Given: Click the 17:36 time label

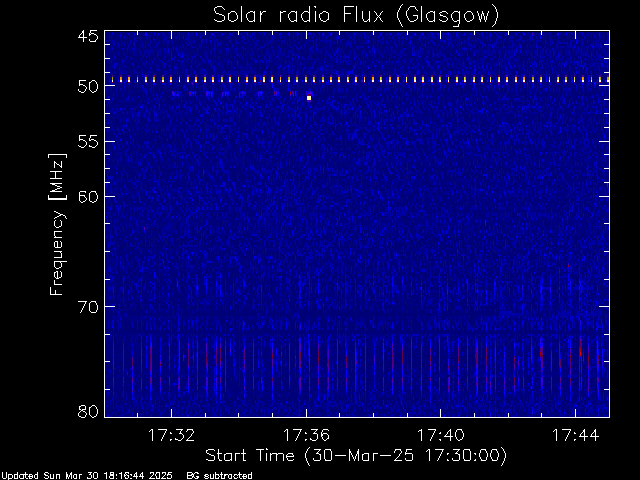Looking at the screenshot, I should [306, 435].
